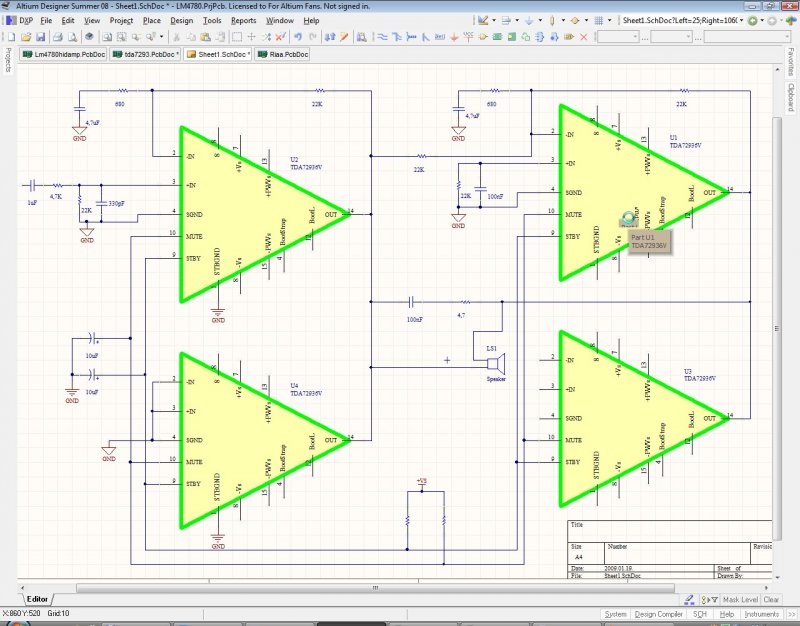Open the alignment tools dropdown arrow
Image resolution: width=800 pixels, height=626 pixels.
click(517, 20)
